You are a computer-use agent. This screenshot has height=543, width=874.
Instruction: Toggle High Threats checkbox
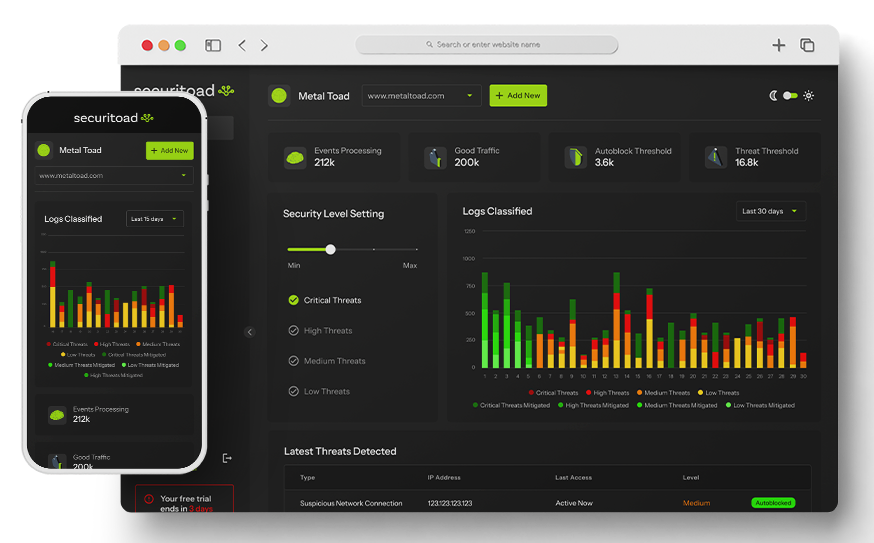click(293, 331)
